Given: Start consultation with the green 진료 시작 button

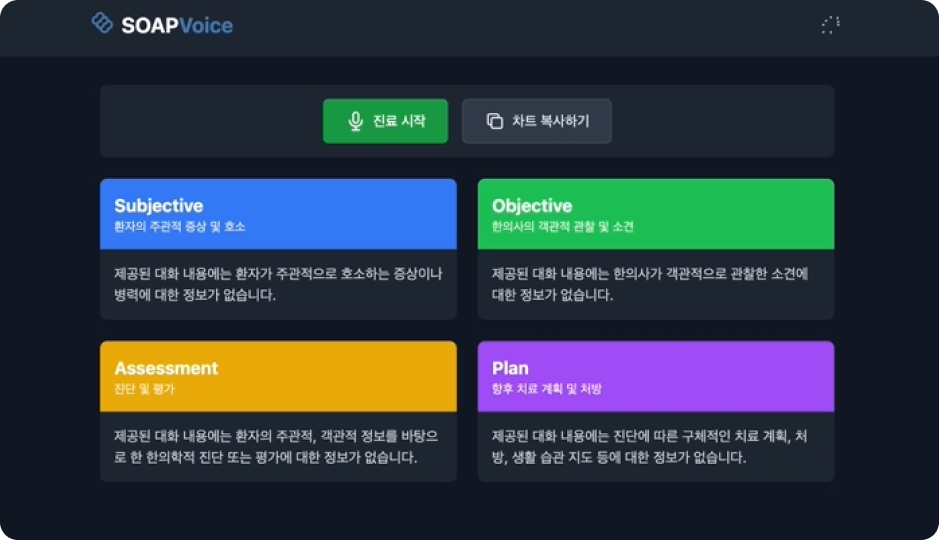Looking at the screenshot, I should point(385,121).
